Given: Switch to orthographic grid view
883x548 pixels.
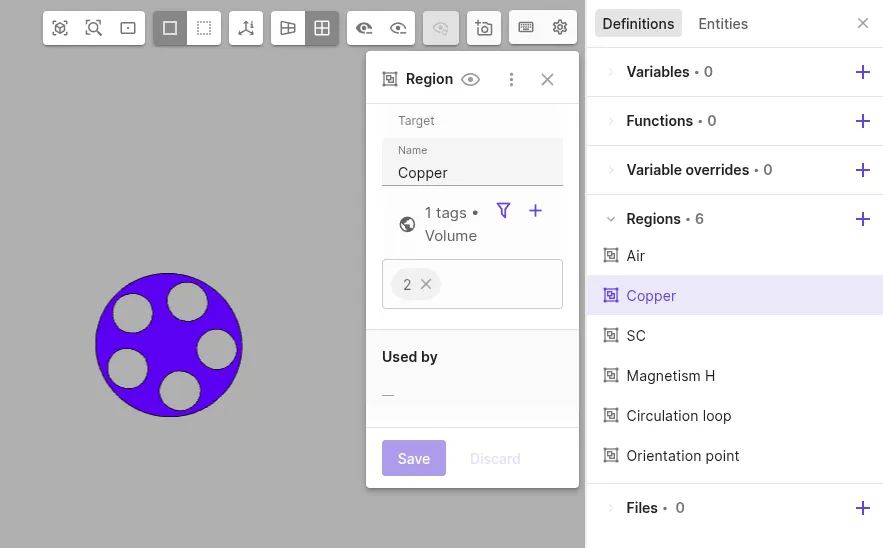Looking at the screenshot, I should pyautogui.click(x=322, y=28).
